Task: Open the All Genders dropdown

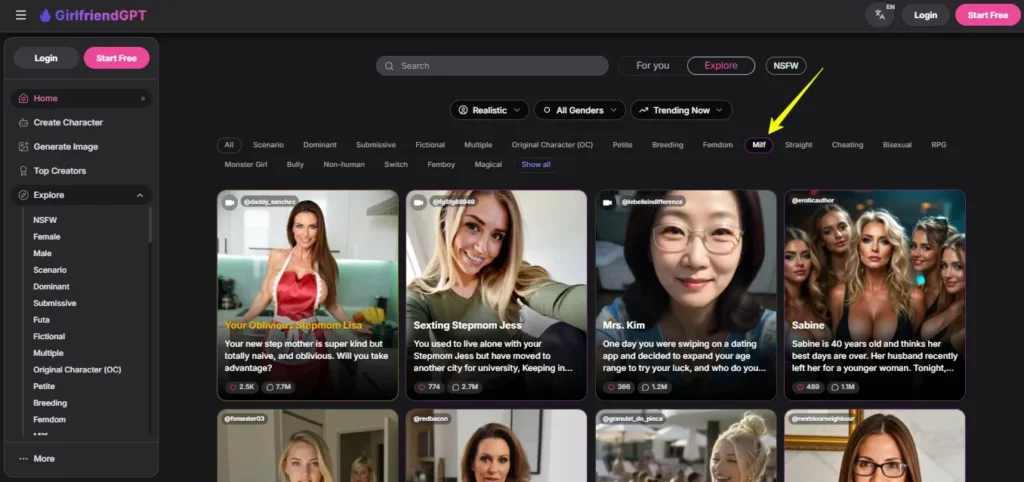Action: click(x=580, y=110)
